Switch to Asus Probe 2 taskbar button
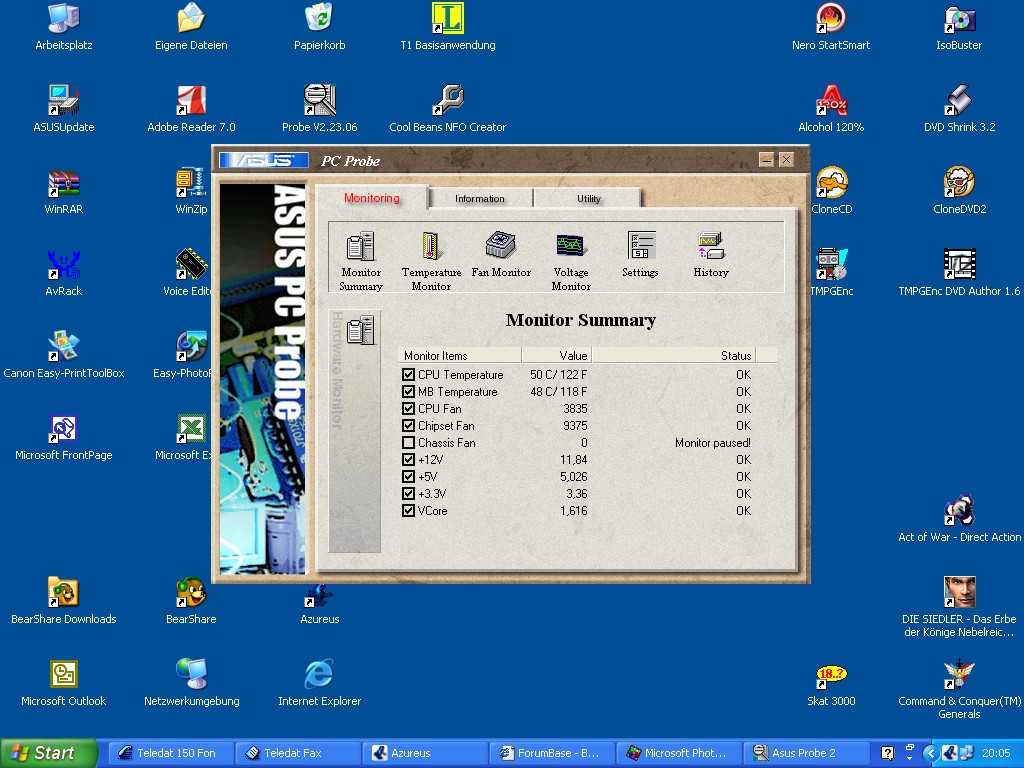Screen dimensions: 1024x768 tap(805, 753)
